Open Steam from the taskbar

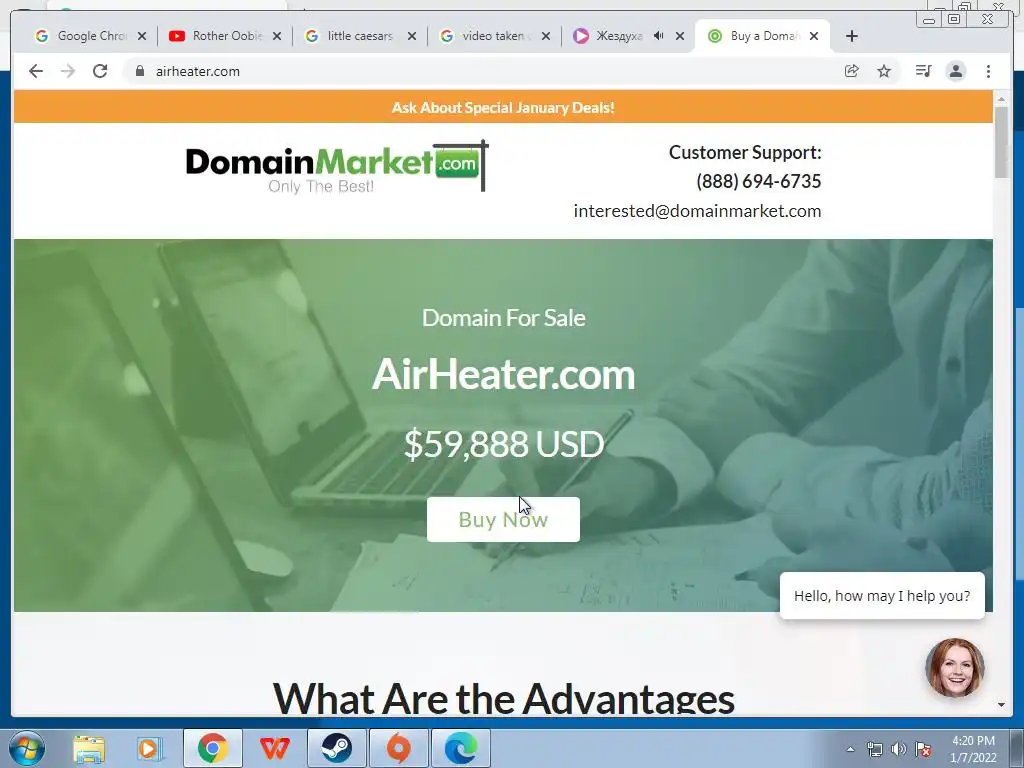(336, 748)
